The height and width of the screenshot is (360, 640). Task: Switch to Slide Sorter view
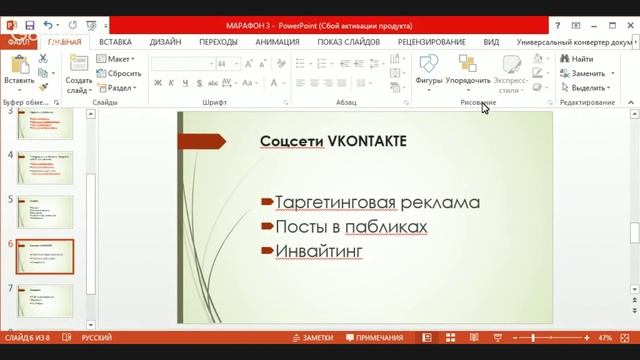pyautogui.click(x=450, y=338)
